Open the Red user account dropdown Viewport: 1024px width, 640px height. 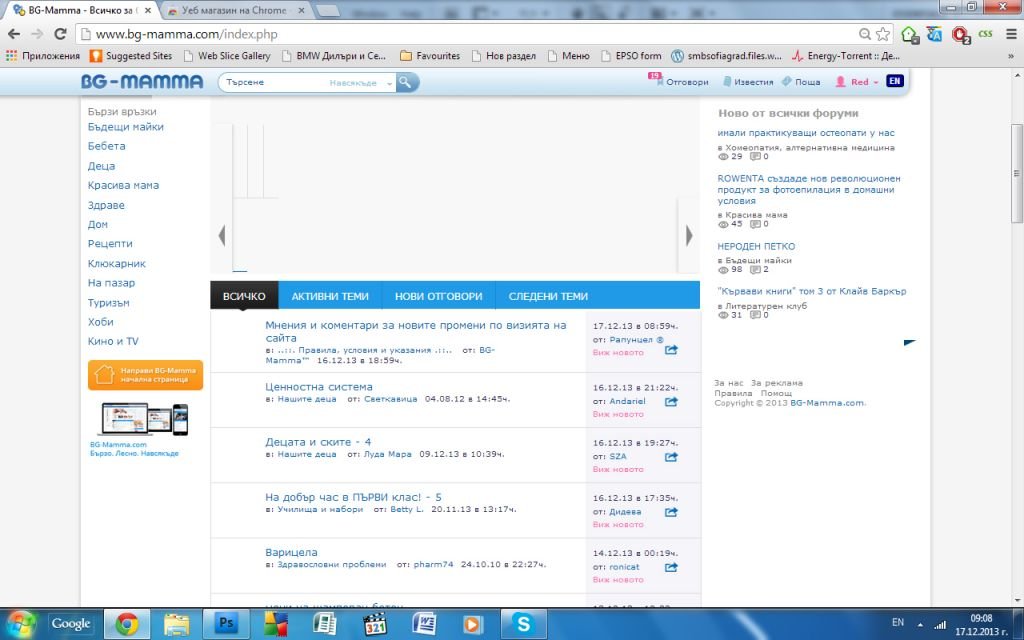point(858,82)
